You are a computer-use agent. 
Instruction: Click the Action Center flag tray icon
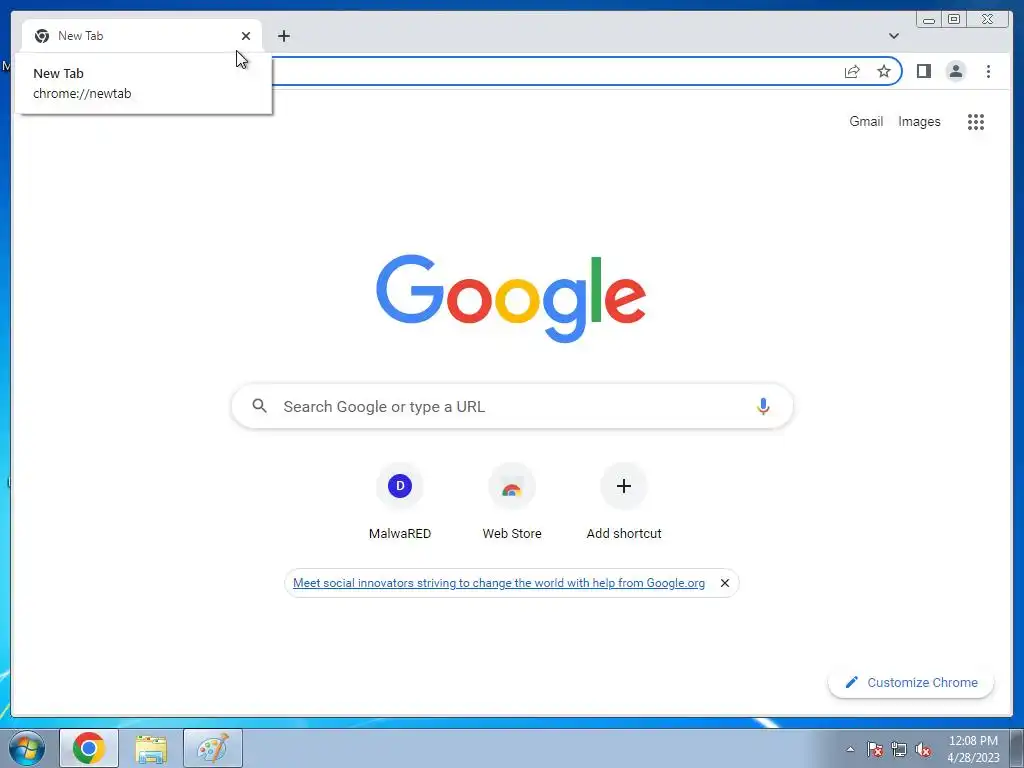point(874,749)
